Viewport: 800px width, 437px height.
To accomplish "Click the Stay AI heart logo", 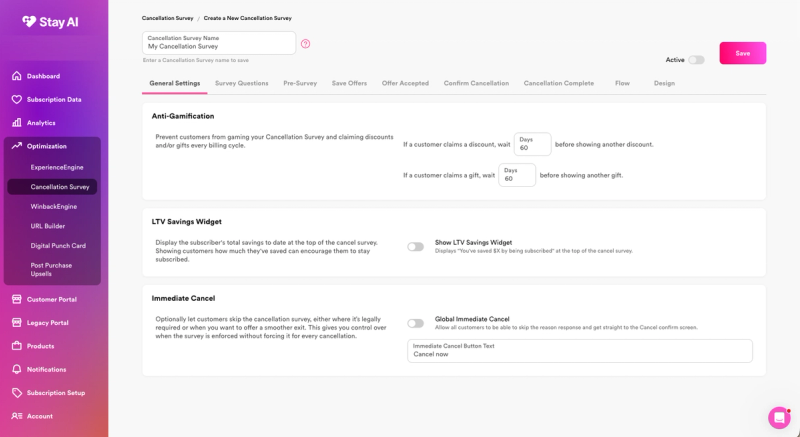I will [x=29, y=21].
